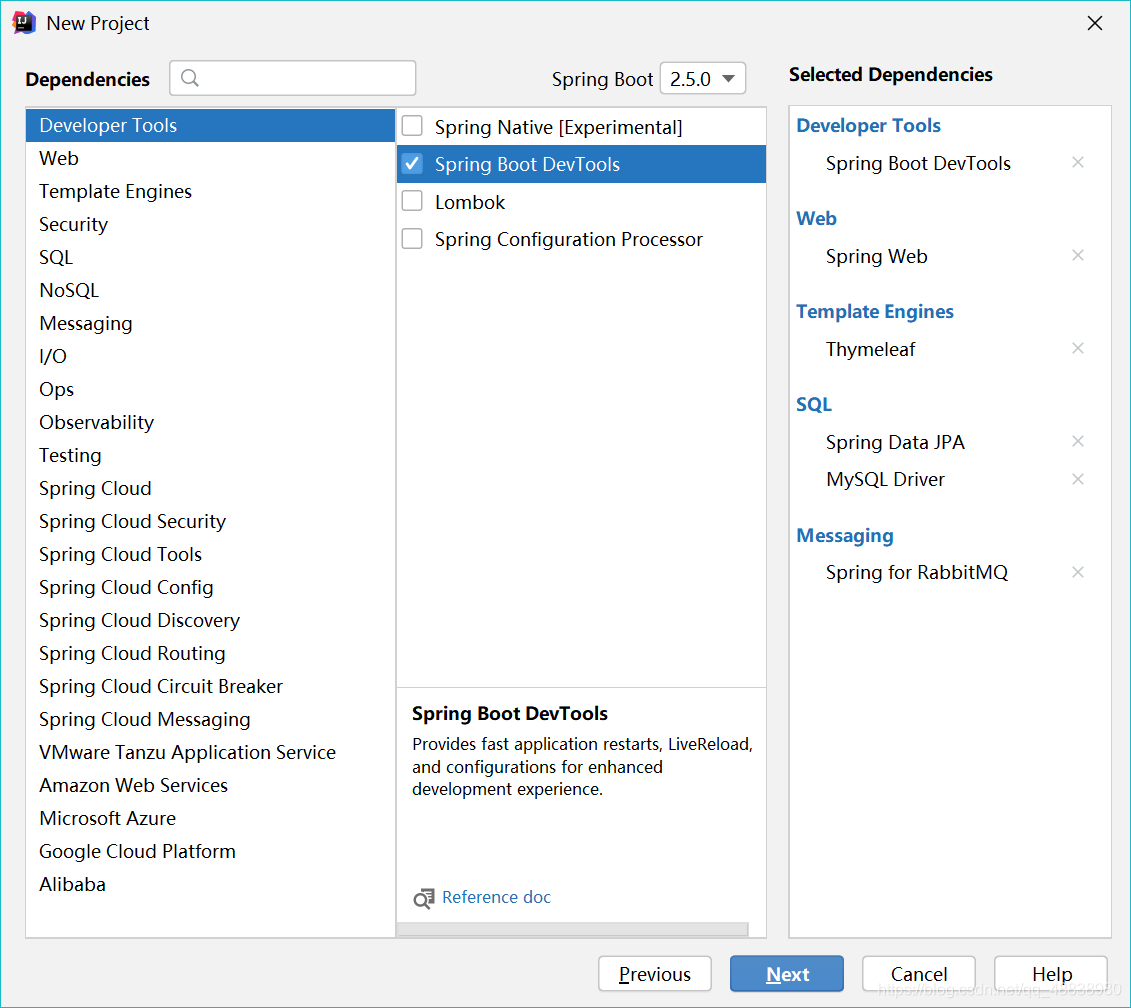Screen dimensions: 1131x1008
Task: Select the Spring Cloud Config category
Action: pos(211,587)
